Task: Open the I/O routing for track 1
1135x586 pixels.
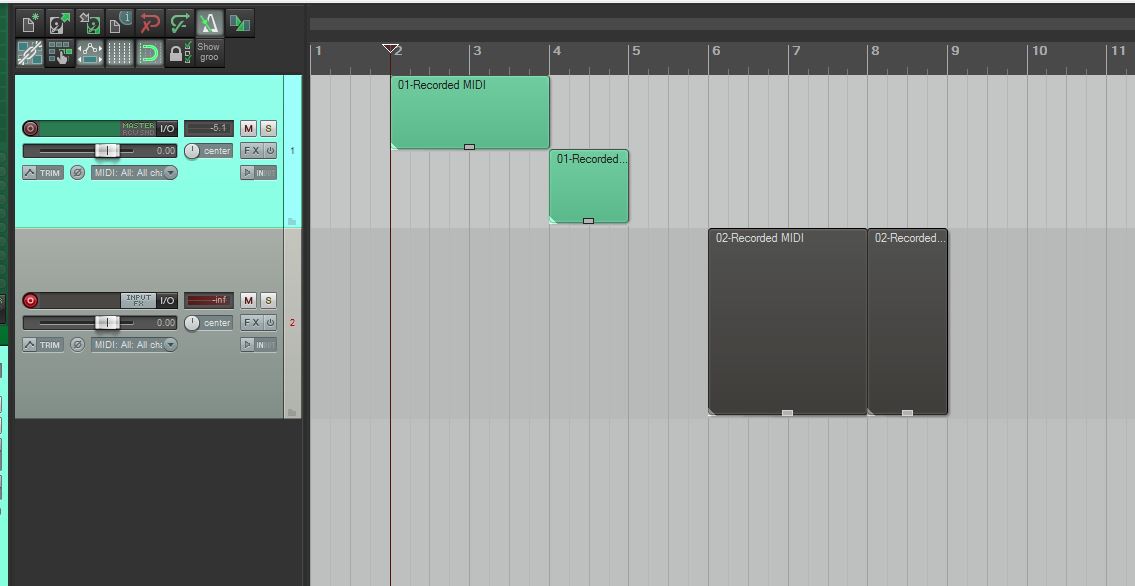Action: [167, 129]
